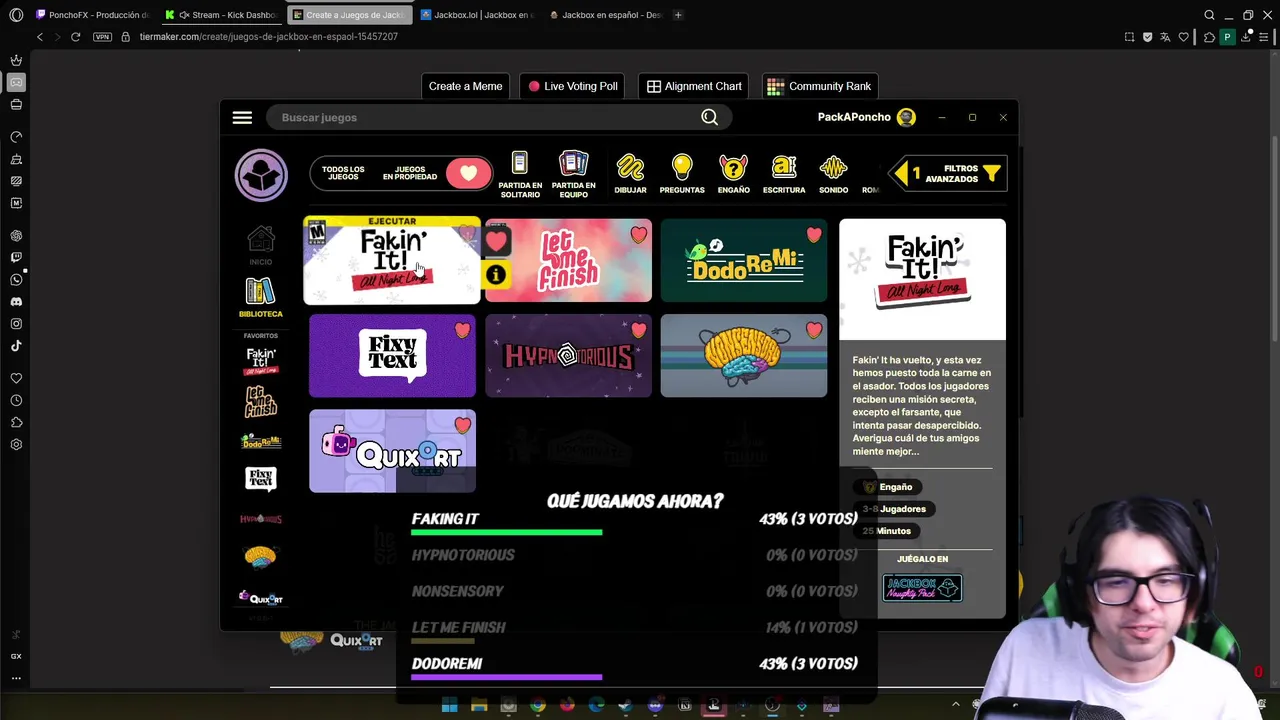Show info for Fakin' It game
The image size is (1280, 720).
[x=496, y=275]
